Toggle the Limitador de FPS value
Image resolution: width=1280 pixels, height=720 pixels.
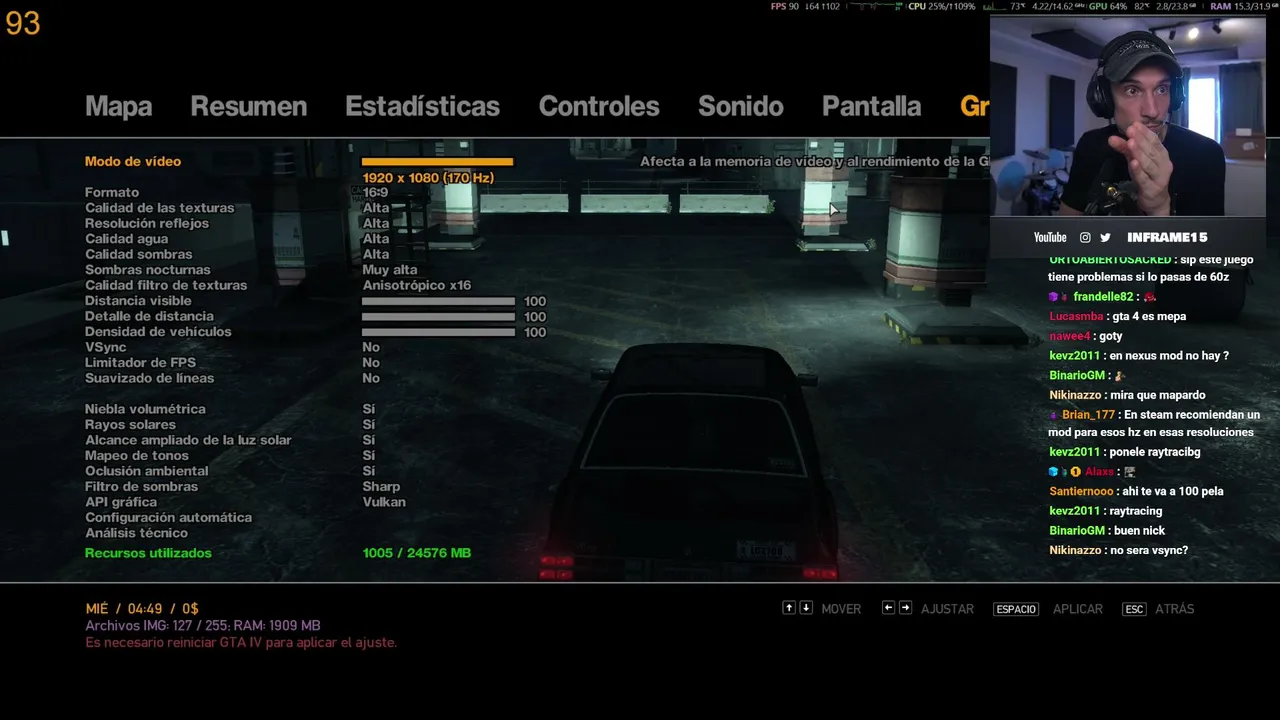(x=371, y=363)
